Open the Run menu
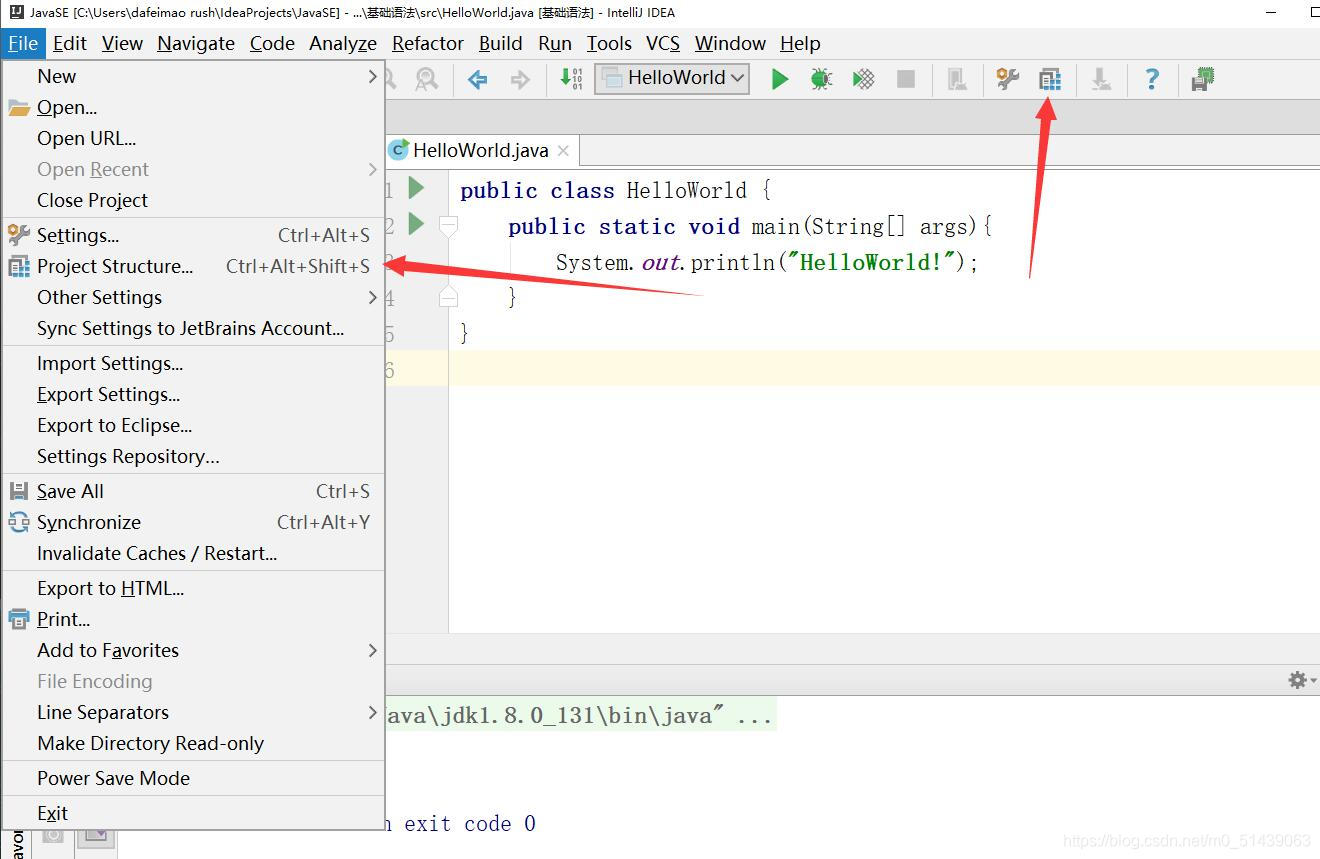This screenshot has height=859, width=1320. pos(555,43)
